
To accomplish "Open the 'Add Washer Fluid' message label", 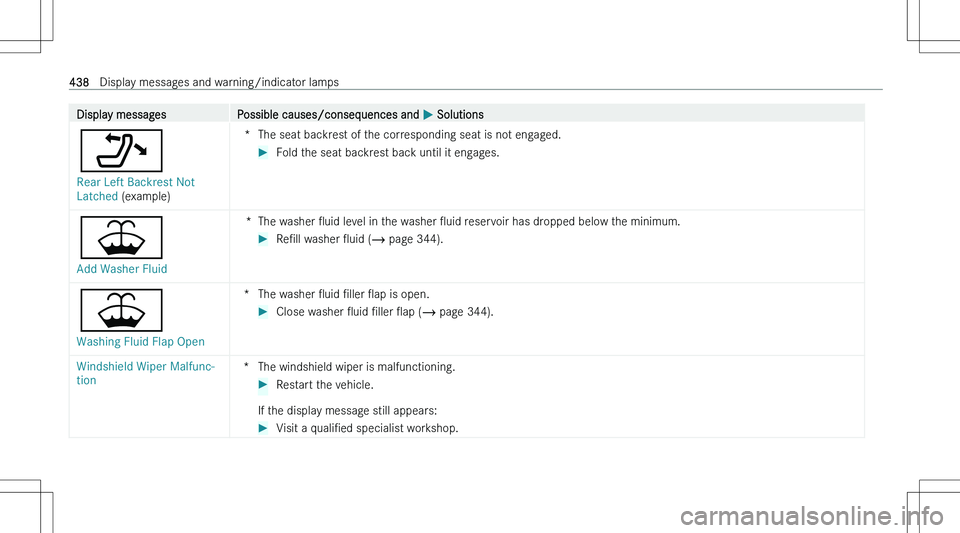I will 122,269.
